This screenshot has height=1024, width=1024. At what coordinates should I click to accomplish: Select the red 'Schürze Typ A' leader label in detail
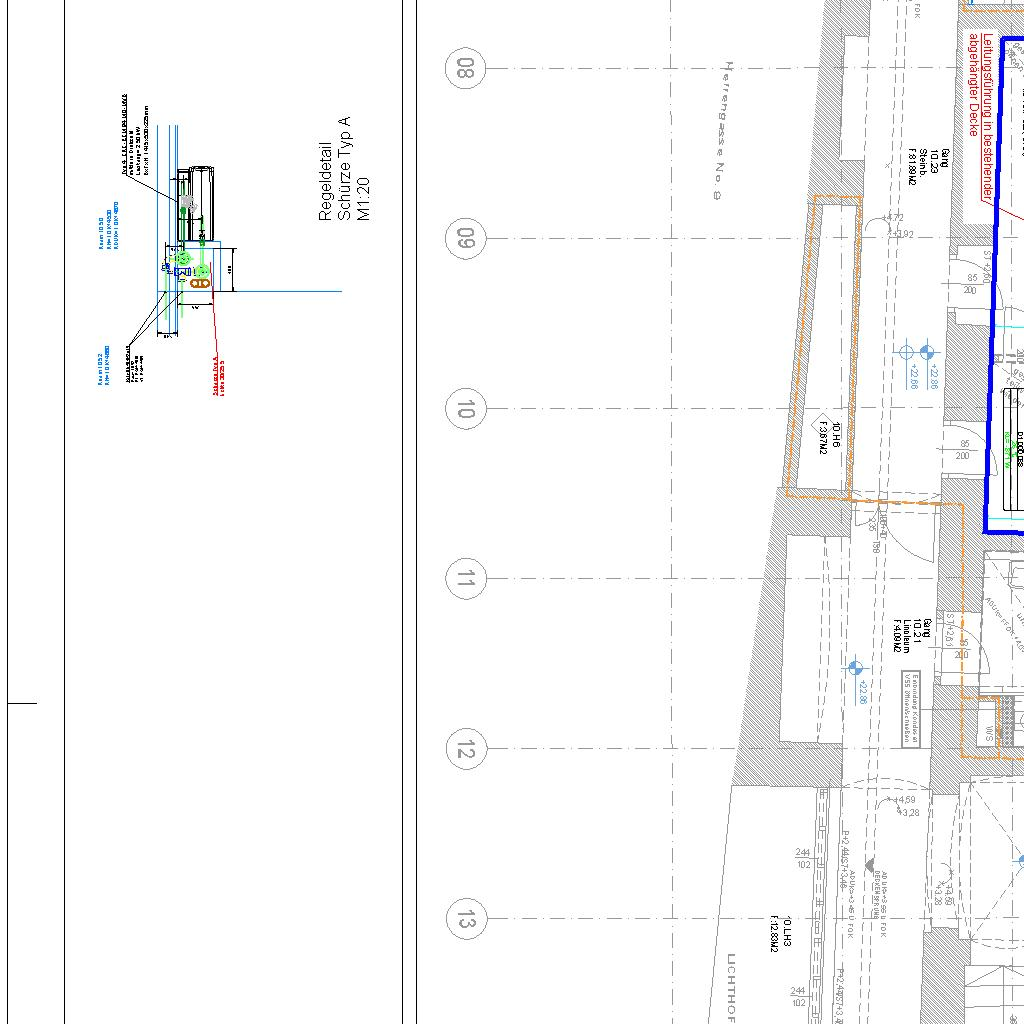(x=219, y=376)
